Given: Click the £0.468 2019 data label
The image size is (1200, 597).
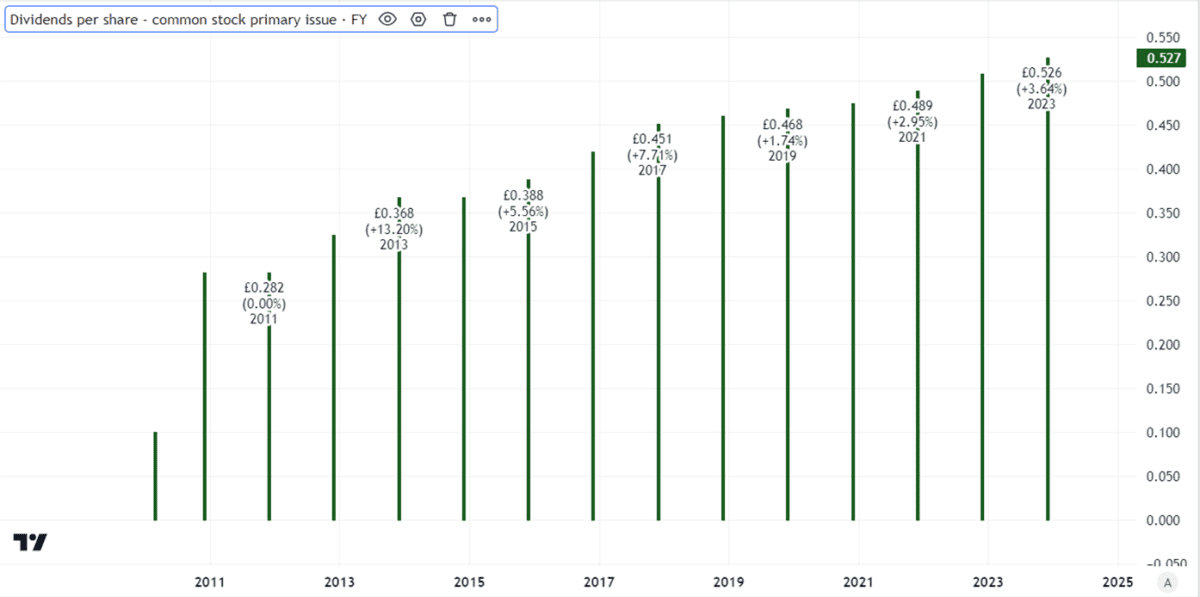Looking at the screenshot, I should coord(782,140).
